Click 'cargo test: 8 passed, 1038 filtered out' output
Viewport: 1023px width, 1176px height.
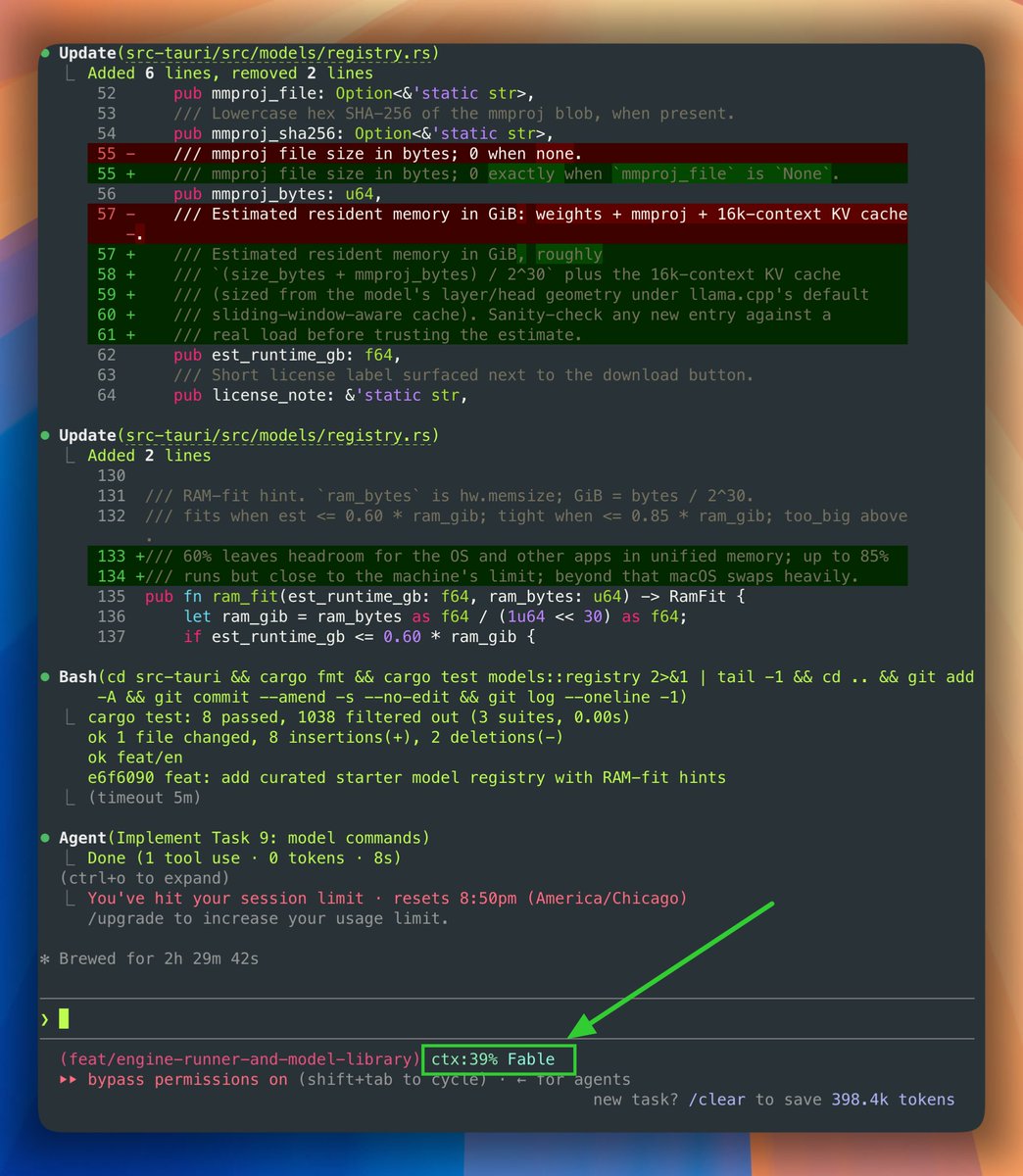(359, 716)
